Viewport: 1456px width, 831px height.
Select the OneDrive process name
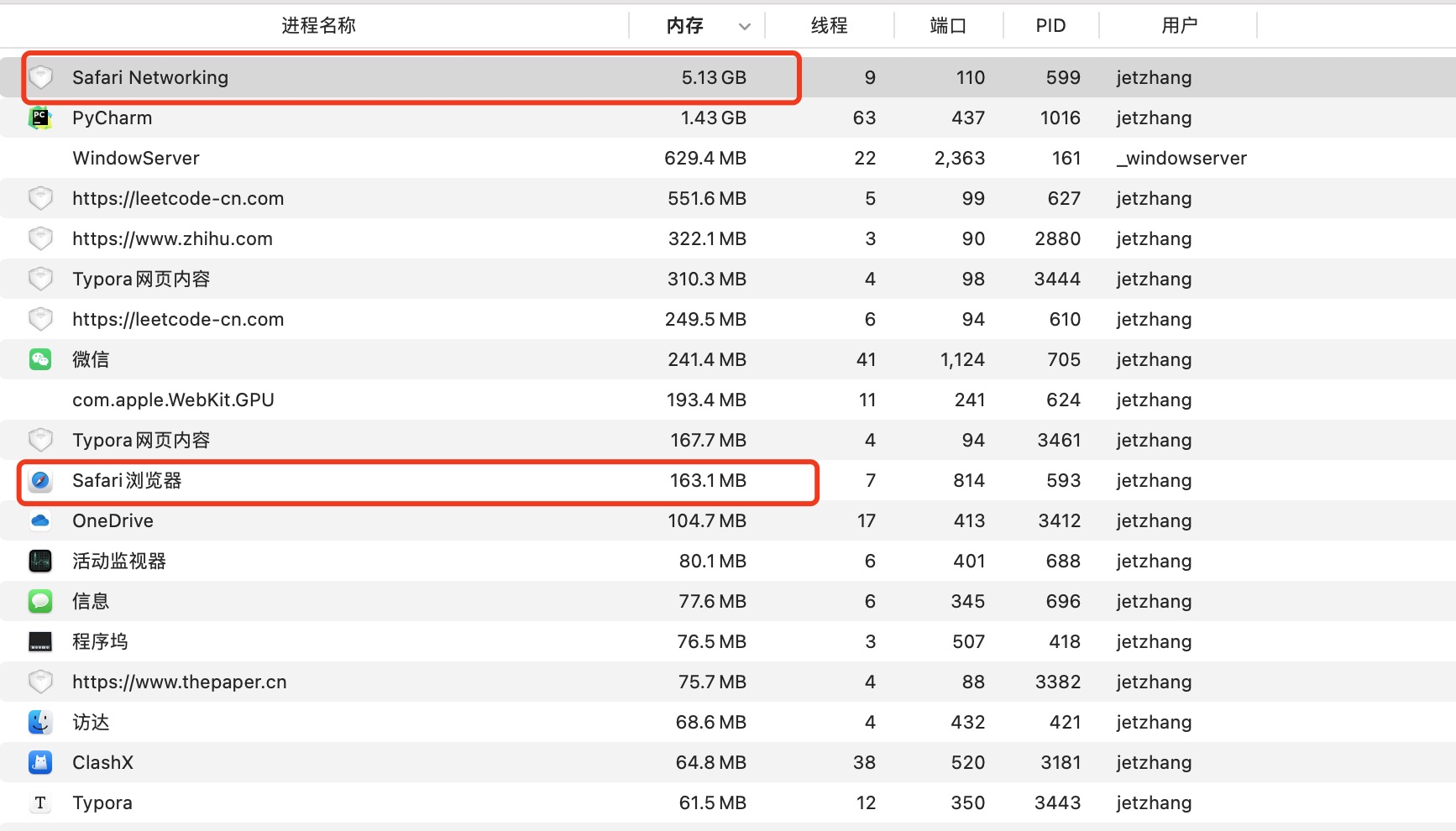point(113,520)
